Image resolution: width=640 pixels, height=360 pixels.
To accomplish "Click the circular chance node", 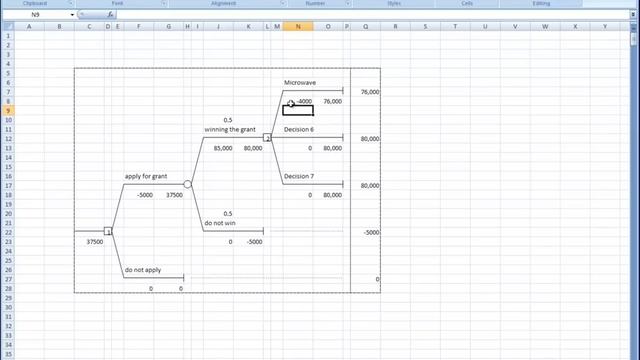I will 187,184.
